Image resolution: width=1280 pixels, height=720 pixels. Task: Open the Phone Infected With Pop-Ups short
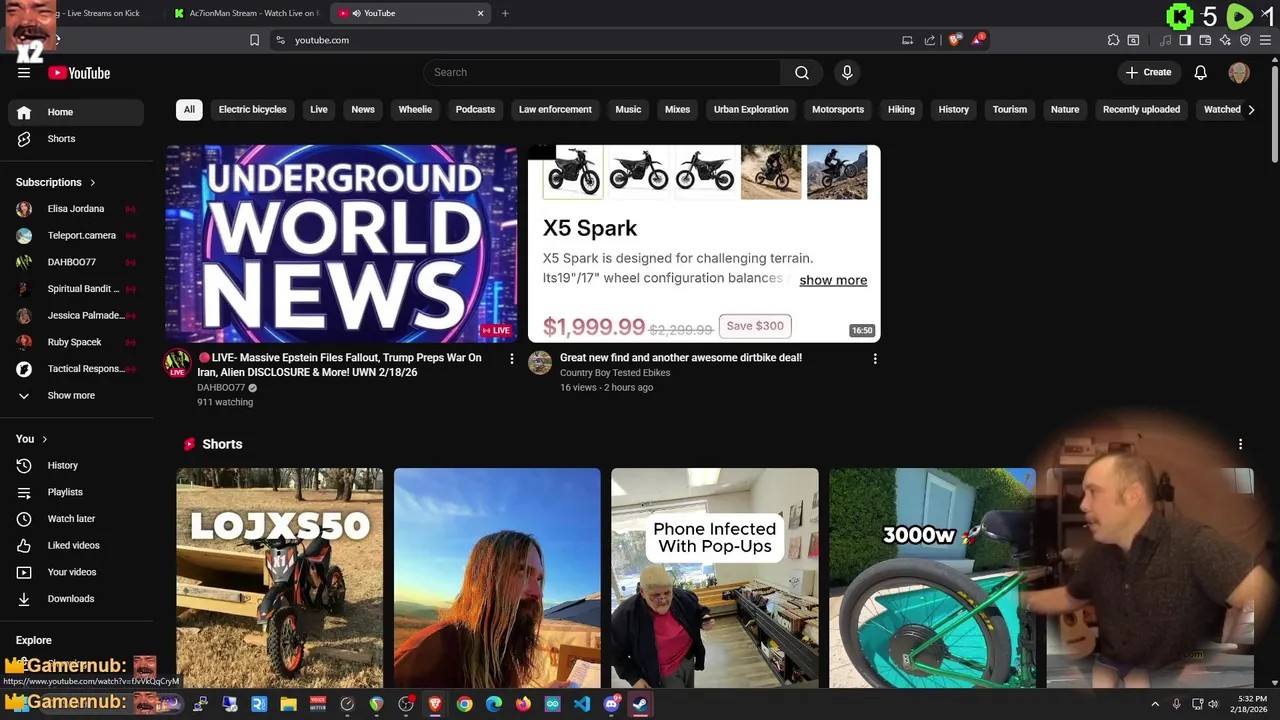point(714,578)
